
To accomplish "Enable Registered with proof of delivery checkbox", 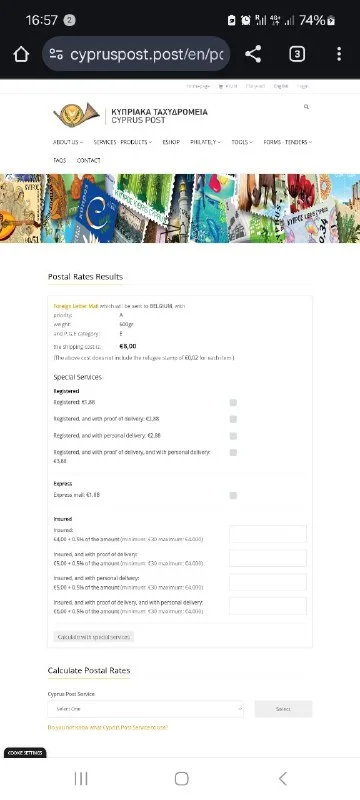I will click(233, 419).
